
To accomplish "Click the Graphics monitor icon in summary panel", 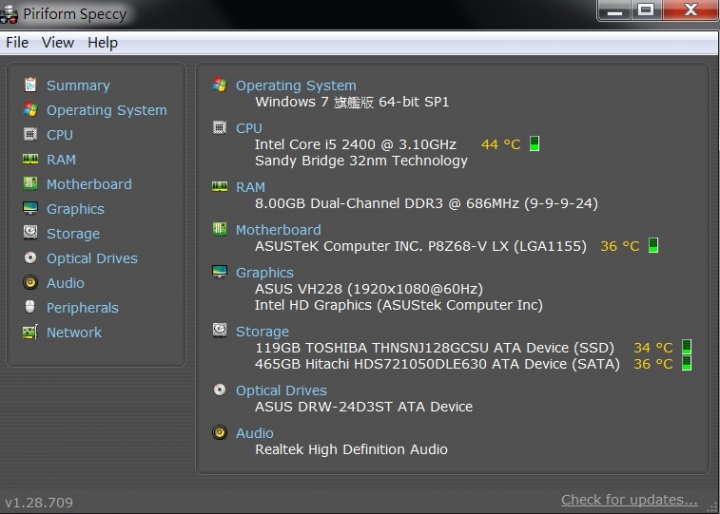I will coord(219,272).
